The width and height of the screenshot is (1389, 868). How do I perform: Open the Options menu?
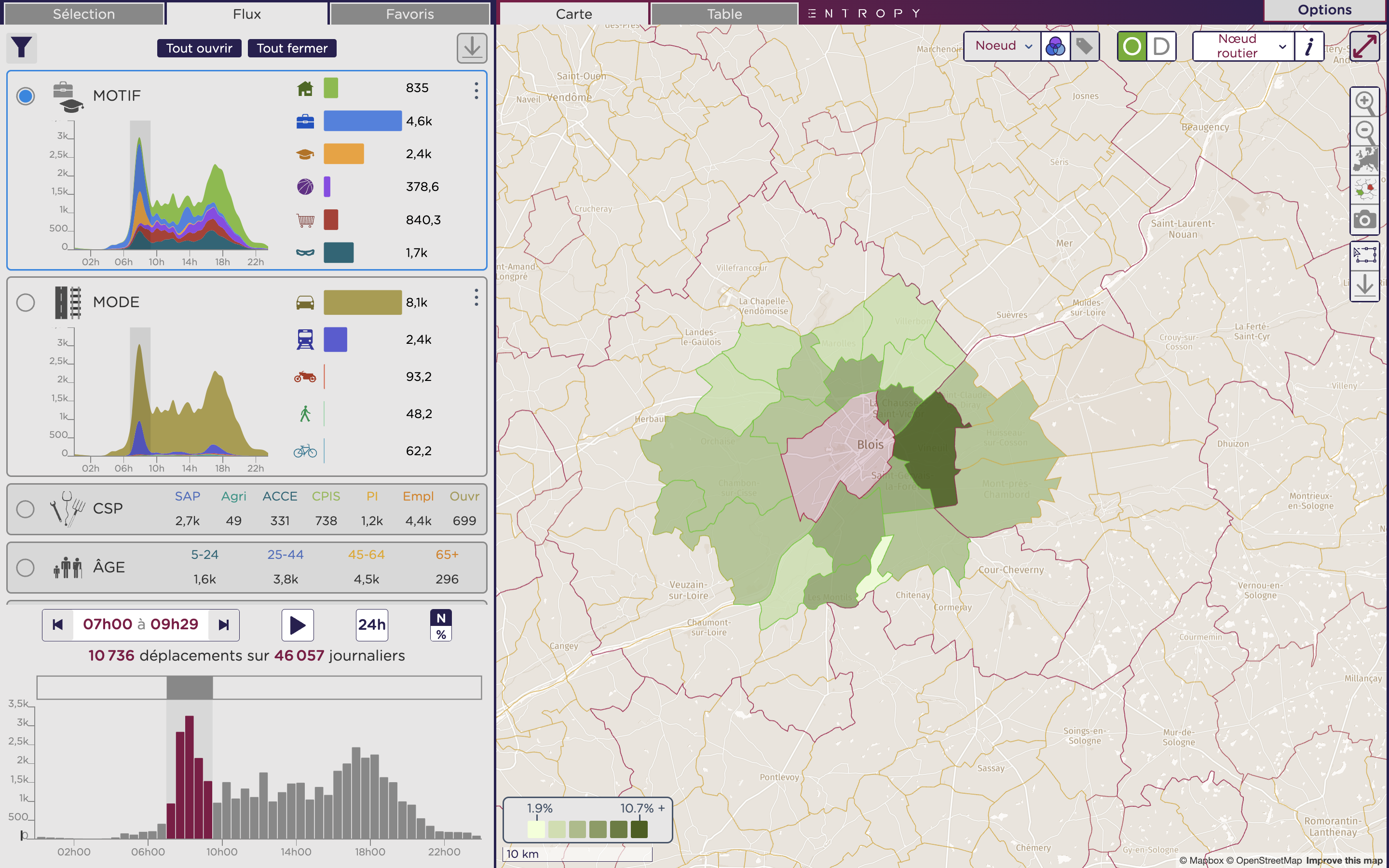(x=1325, y=10)
